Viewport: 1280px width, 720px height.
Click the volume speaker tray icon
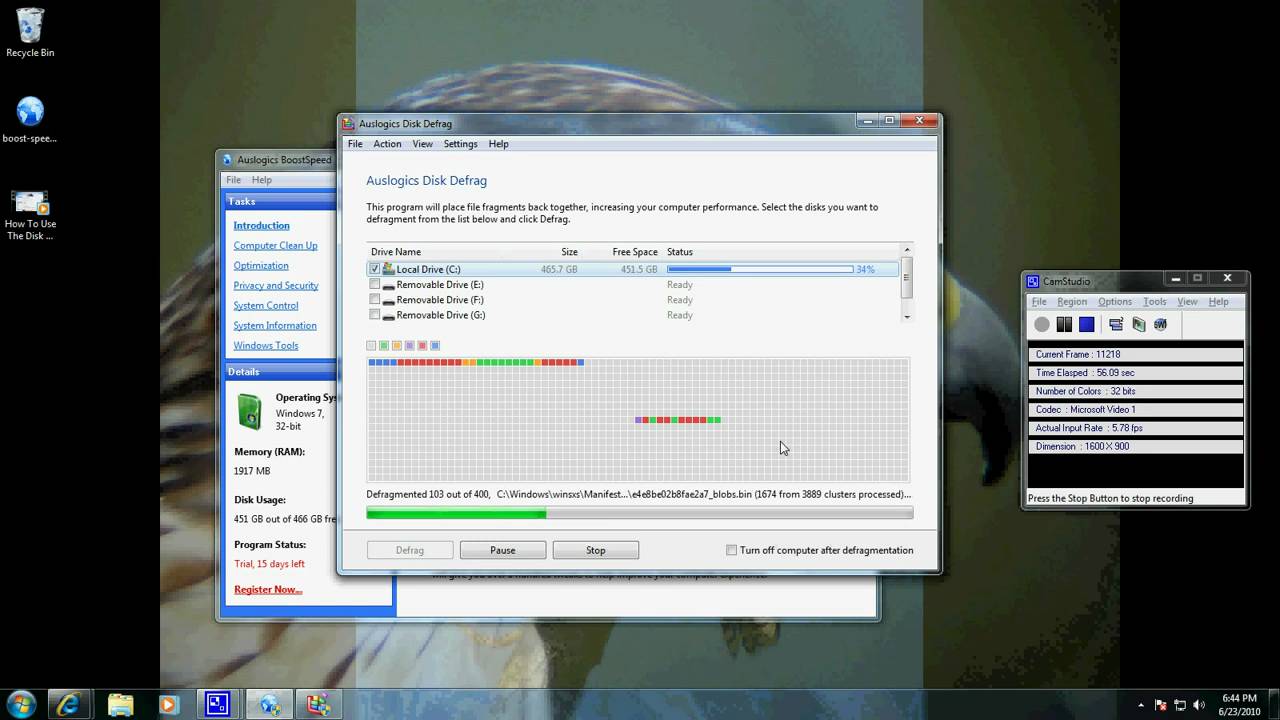pos(1201,705)
